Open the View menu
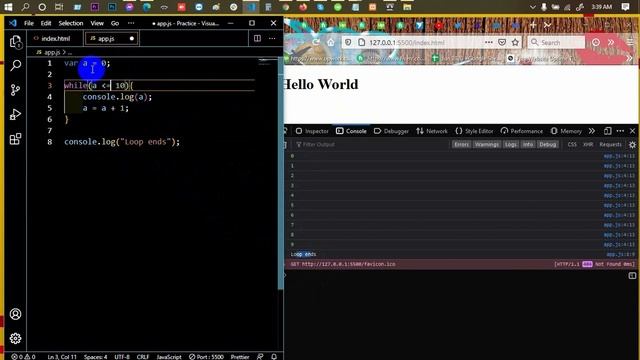640x360 pixels. pos(97,23)
